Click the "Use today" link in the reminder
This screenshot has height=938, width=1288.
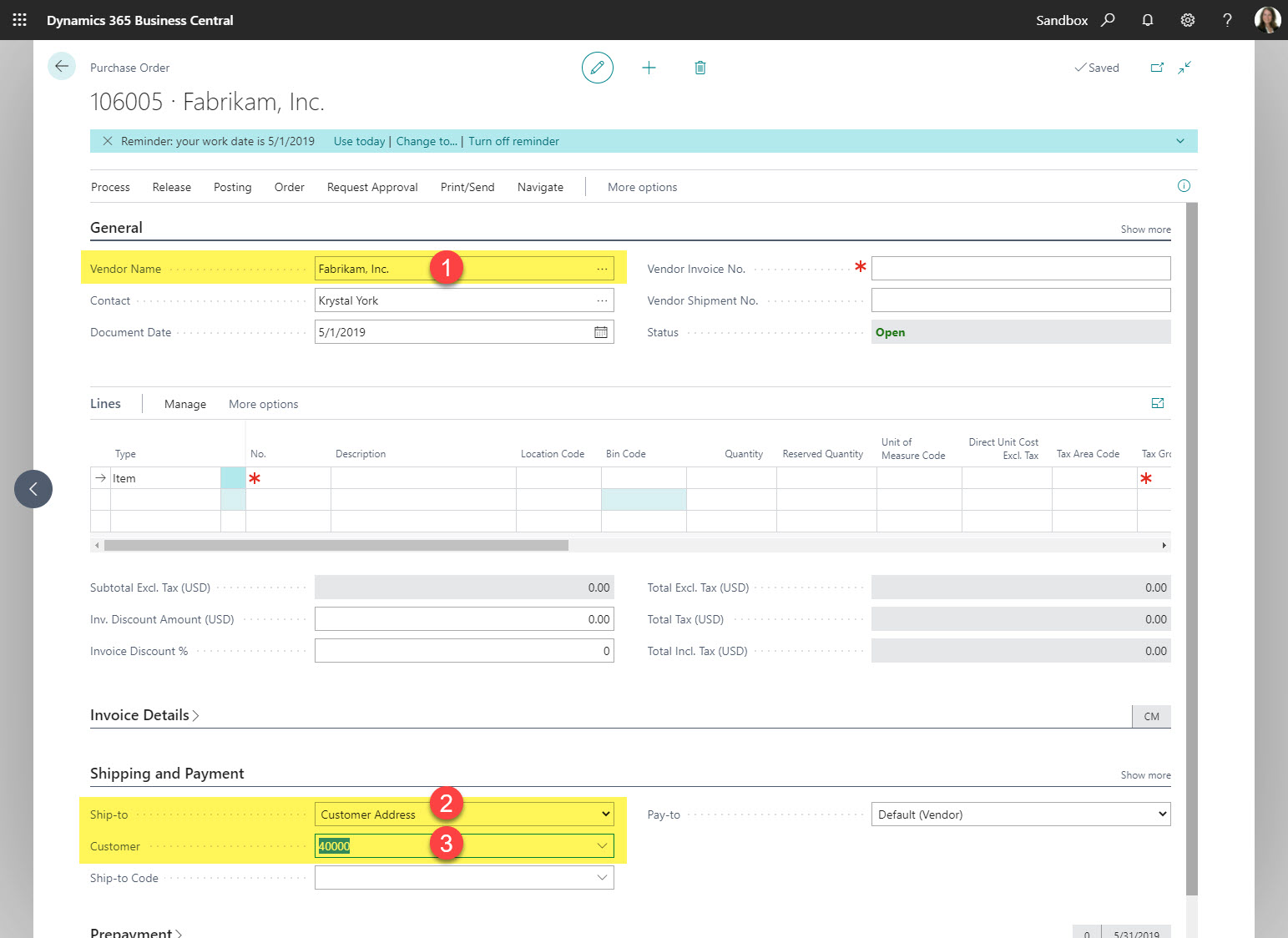pos(359,141)
